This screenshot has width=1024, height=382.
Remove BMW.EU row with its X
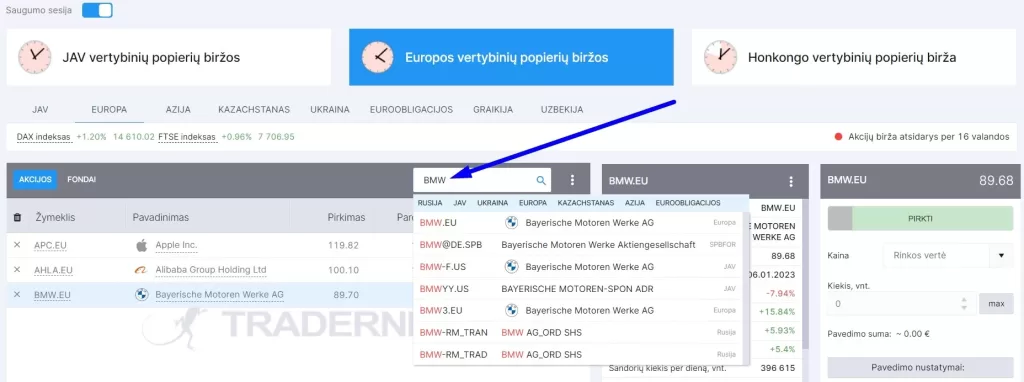(x=18, y=294)
